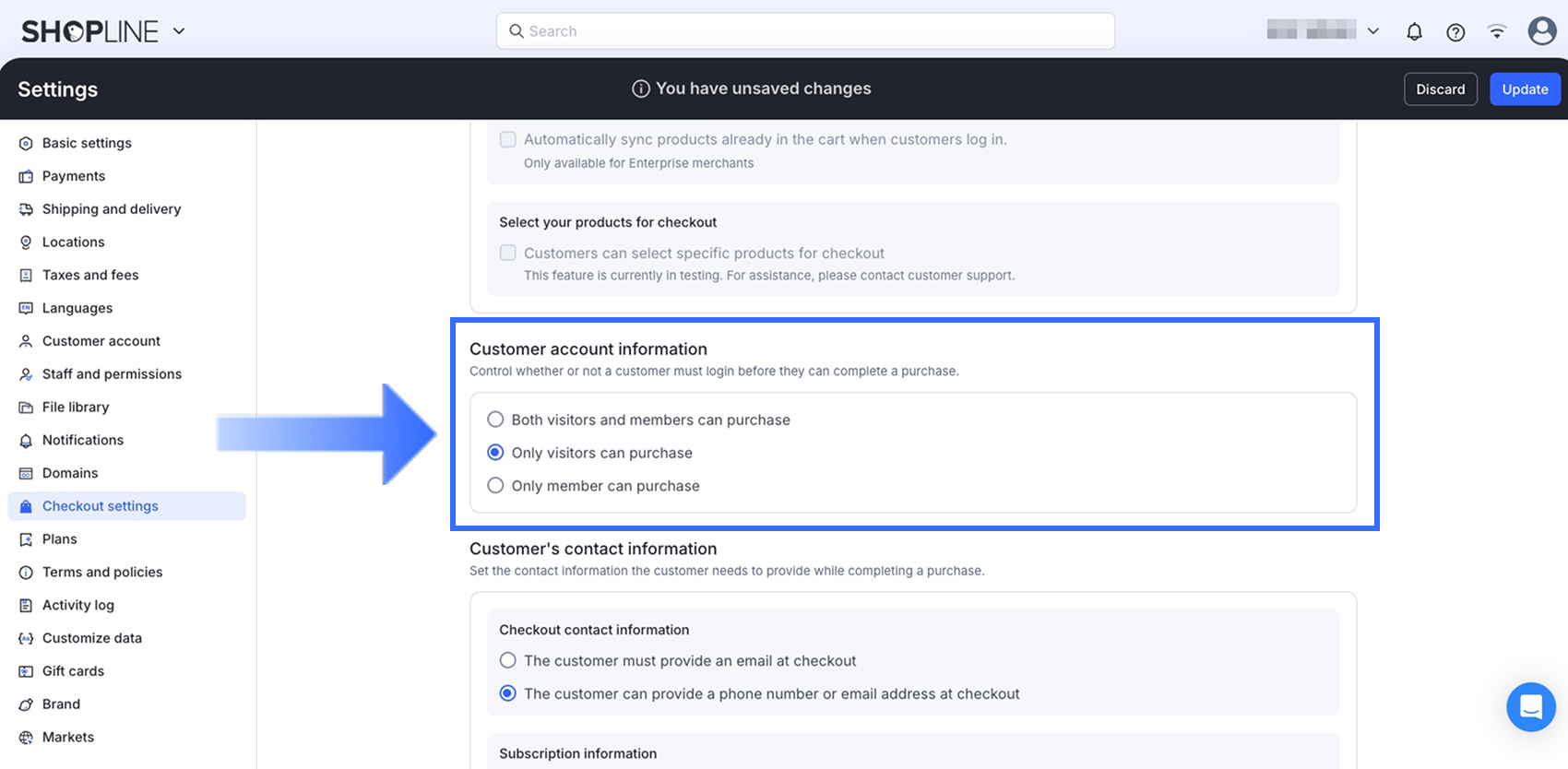Open the live chat support bubble

[x=1531, y=707]
